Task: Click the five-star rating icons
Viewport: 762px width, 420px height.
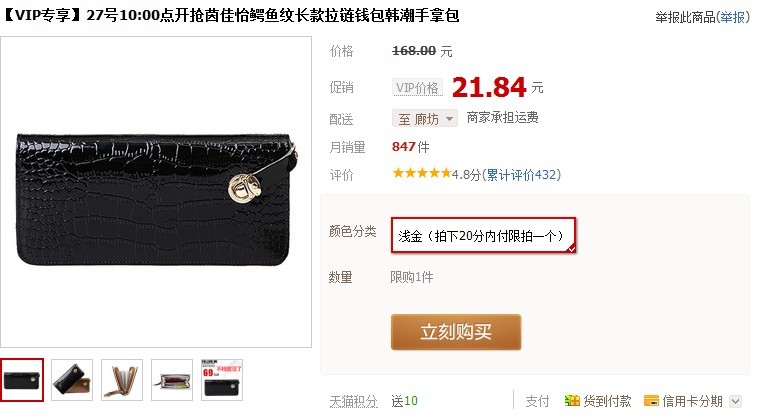Action: pyautogui.click(x=422, y=173)
